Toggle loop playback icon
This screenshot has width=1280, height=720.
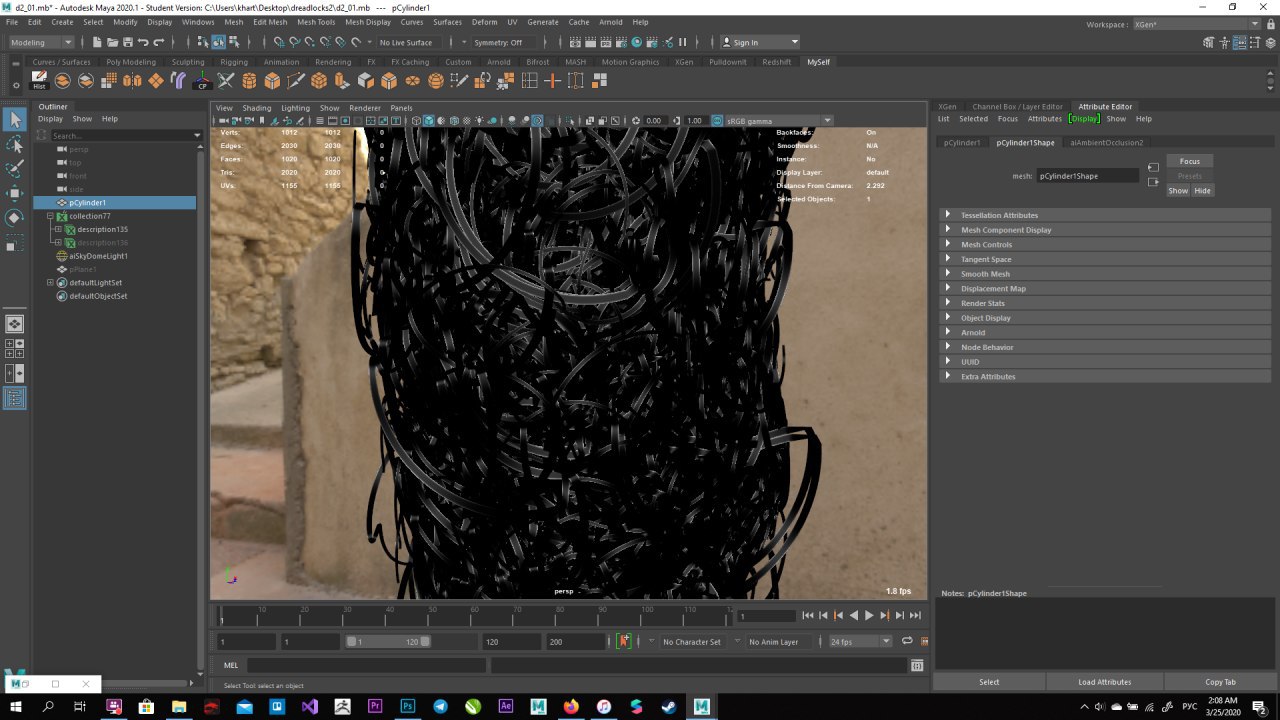coord(907,641)
